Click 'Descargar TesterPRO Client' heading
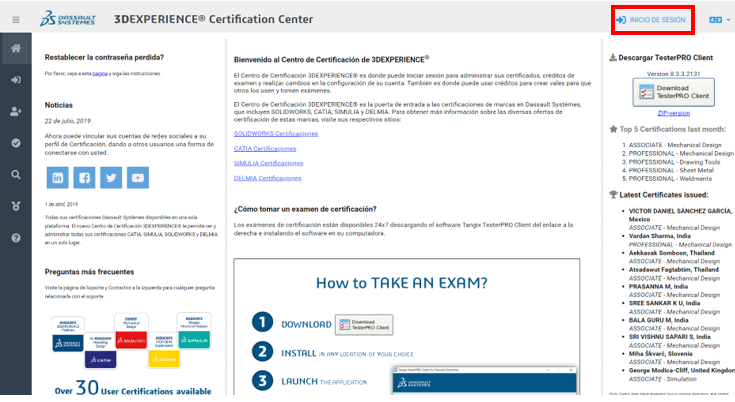This screenshot has height=402, width=735. click(x=665, y=58)
